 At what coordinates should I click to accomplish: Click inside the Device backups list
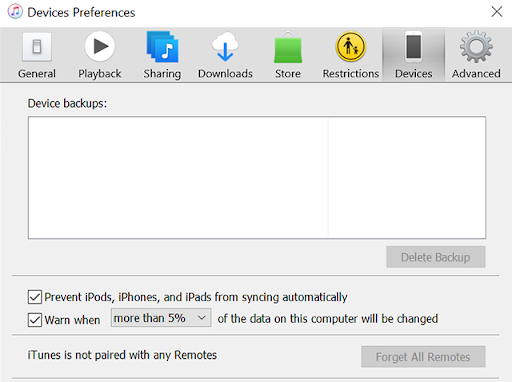pyautogui.click(x=257, y=177)
